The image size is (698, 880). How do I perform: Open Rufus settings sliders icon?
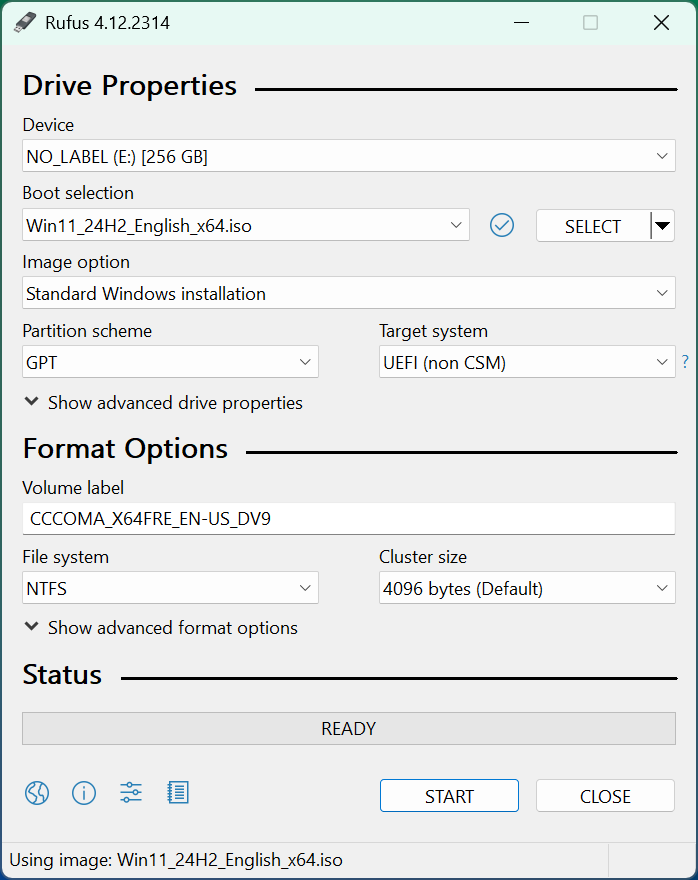click(131, 793)
